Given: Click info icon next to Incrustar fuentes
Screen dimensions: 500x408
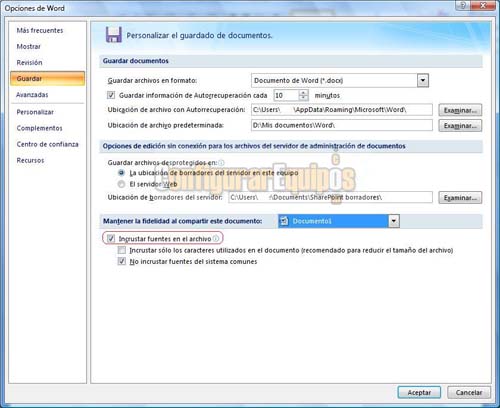Looking at the screenshot, I should pyautogui.click(x=216, y=239).
